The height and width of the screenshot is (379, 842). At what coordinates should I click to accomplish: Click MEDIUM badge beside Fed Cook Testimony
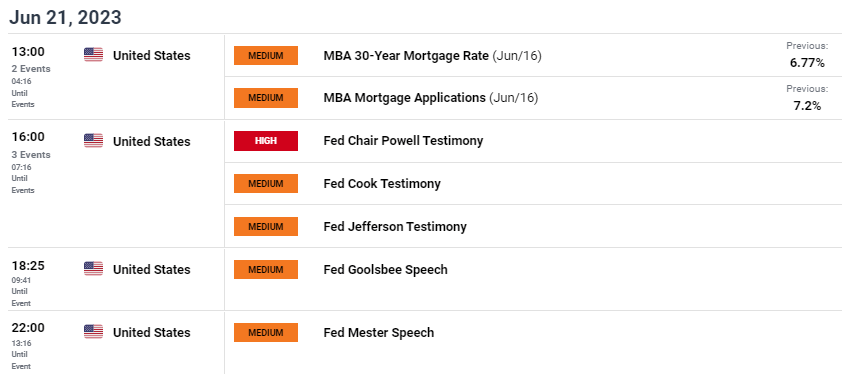tap(266, 184)
